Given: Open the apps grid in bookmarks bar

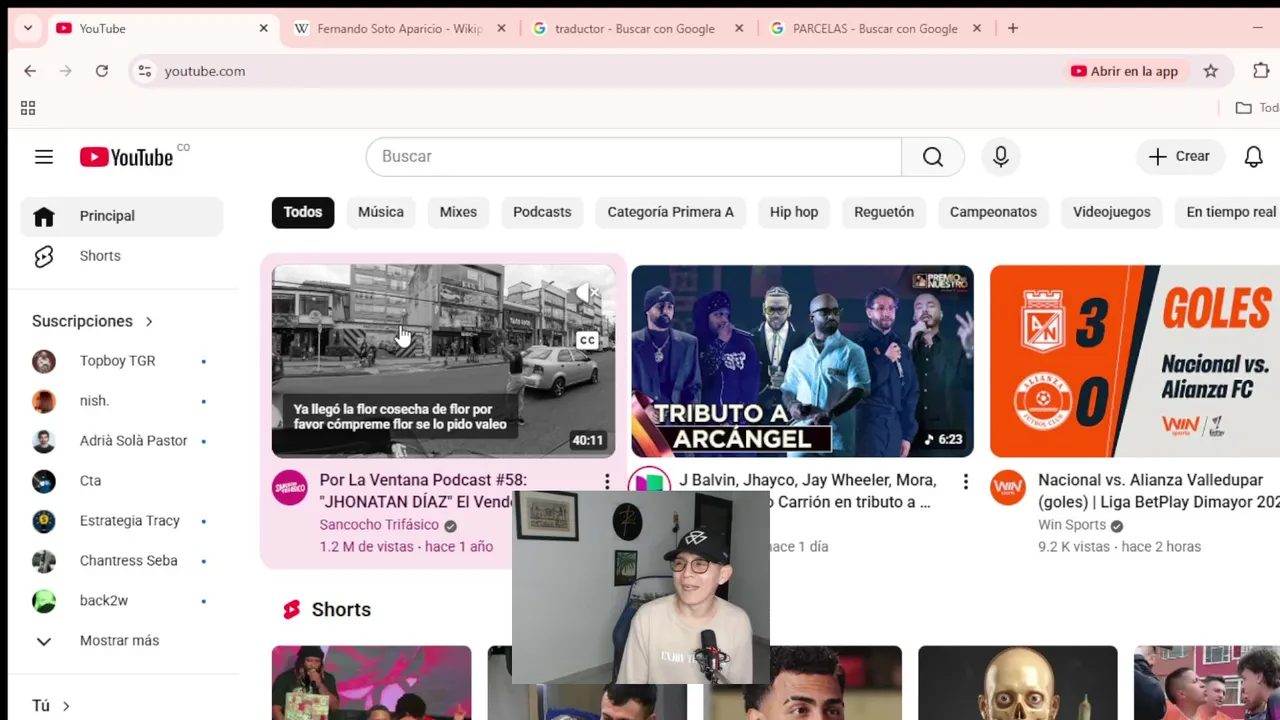Looking at the screenshot, I should coord(28,108).
